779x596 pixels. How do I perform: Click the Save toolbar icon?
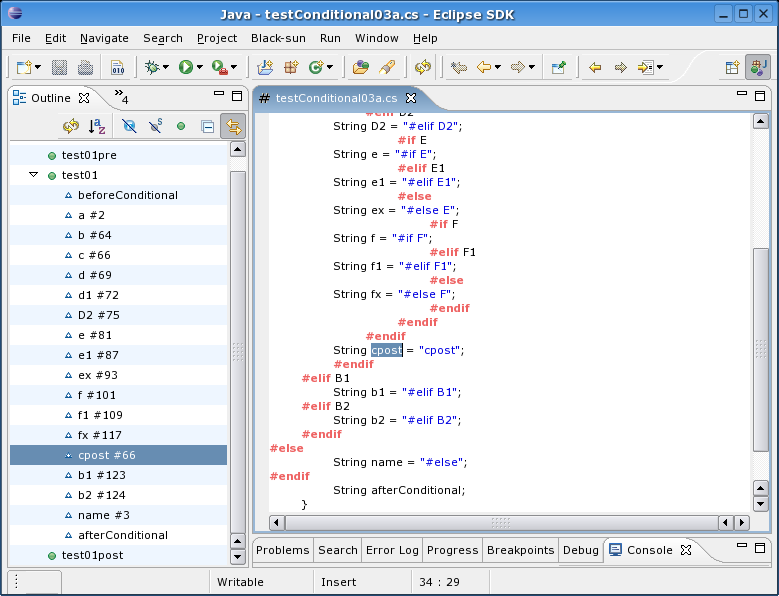click(x=60, y=67)
